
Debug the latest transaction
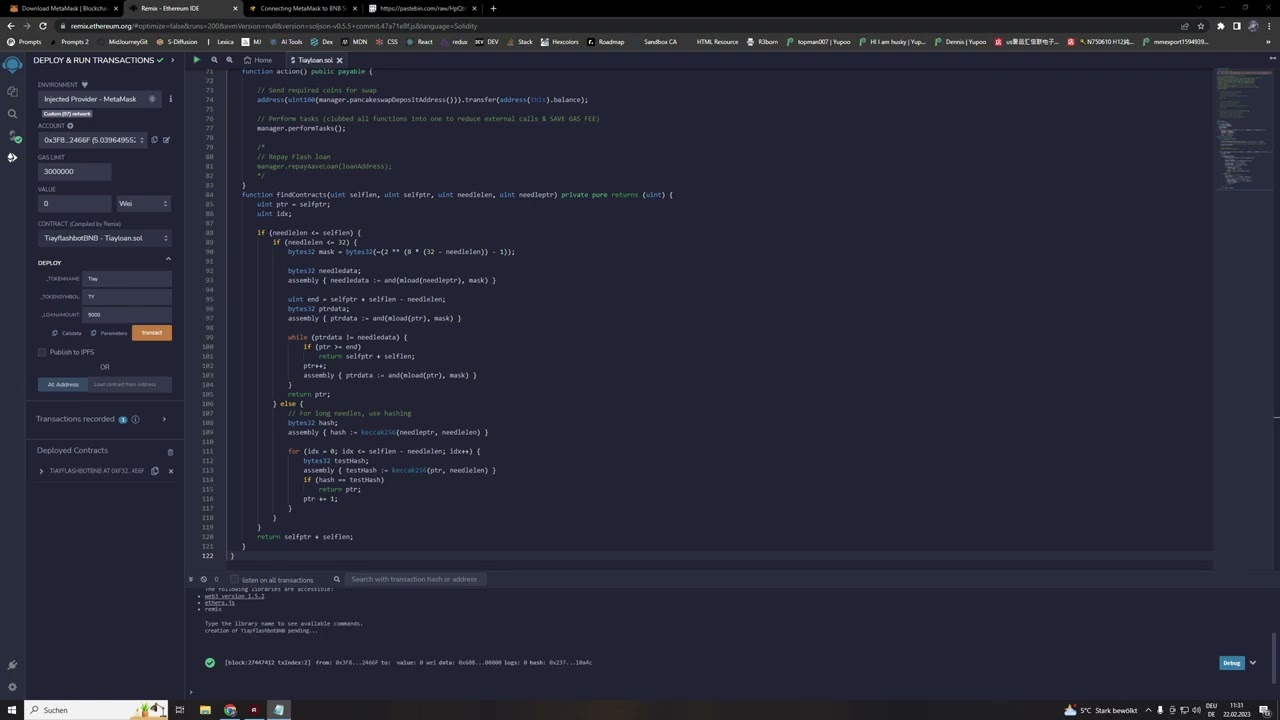click(x=1231, y=662)
